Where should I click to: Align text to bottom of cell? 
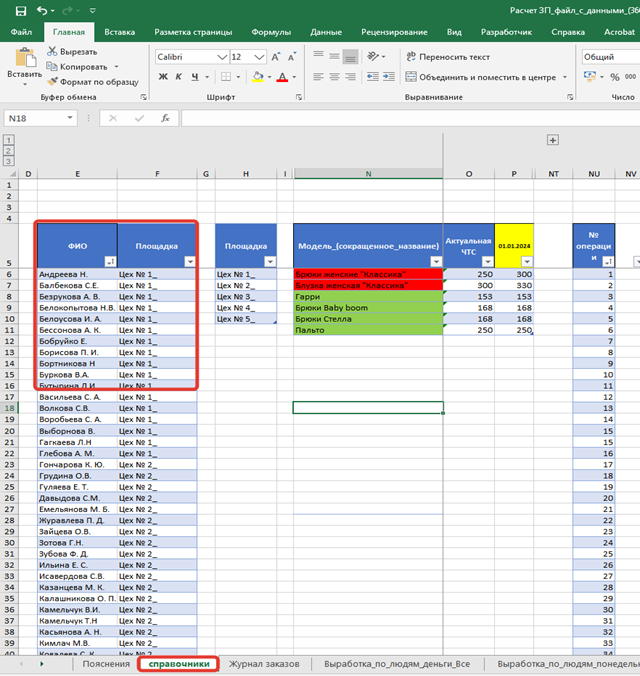pyautogui.click(x=350, y=56)
